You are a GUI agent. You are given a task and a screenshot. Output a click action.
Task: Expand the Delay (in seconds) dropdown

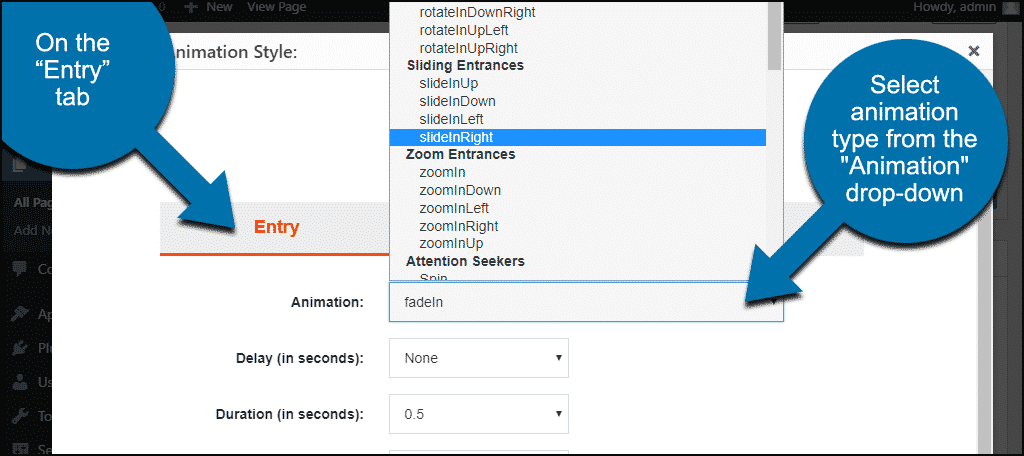(479, 358)
